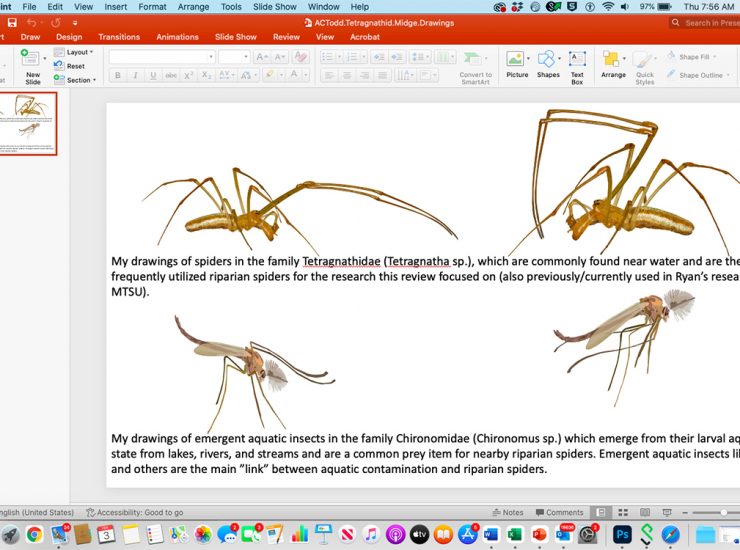
Task: Click the New Slide button
Action: [33, 65]
